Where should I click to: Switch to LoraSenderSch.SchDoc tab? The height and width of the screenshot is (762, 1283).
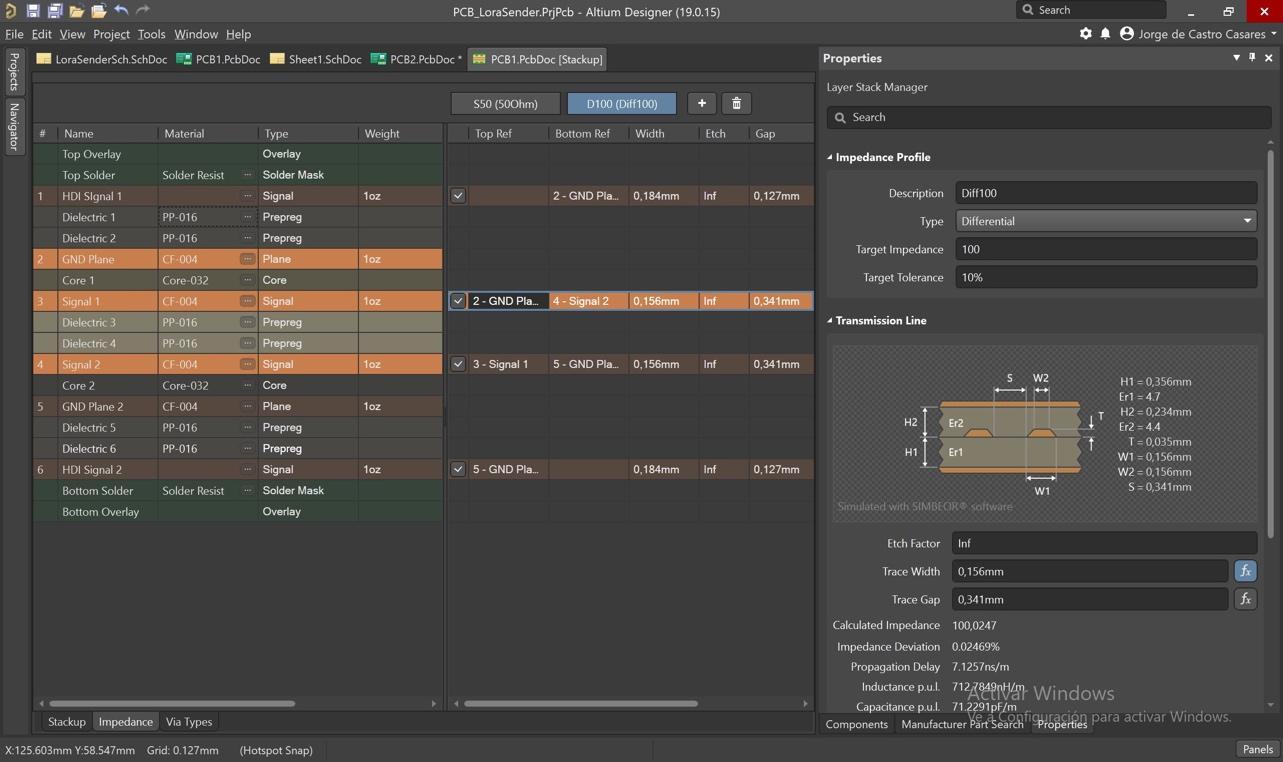(x=102, y=59)
